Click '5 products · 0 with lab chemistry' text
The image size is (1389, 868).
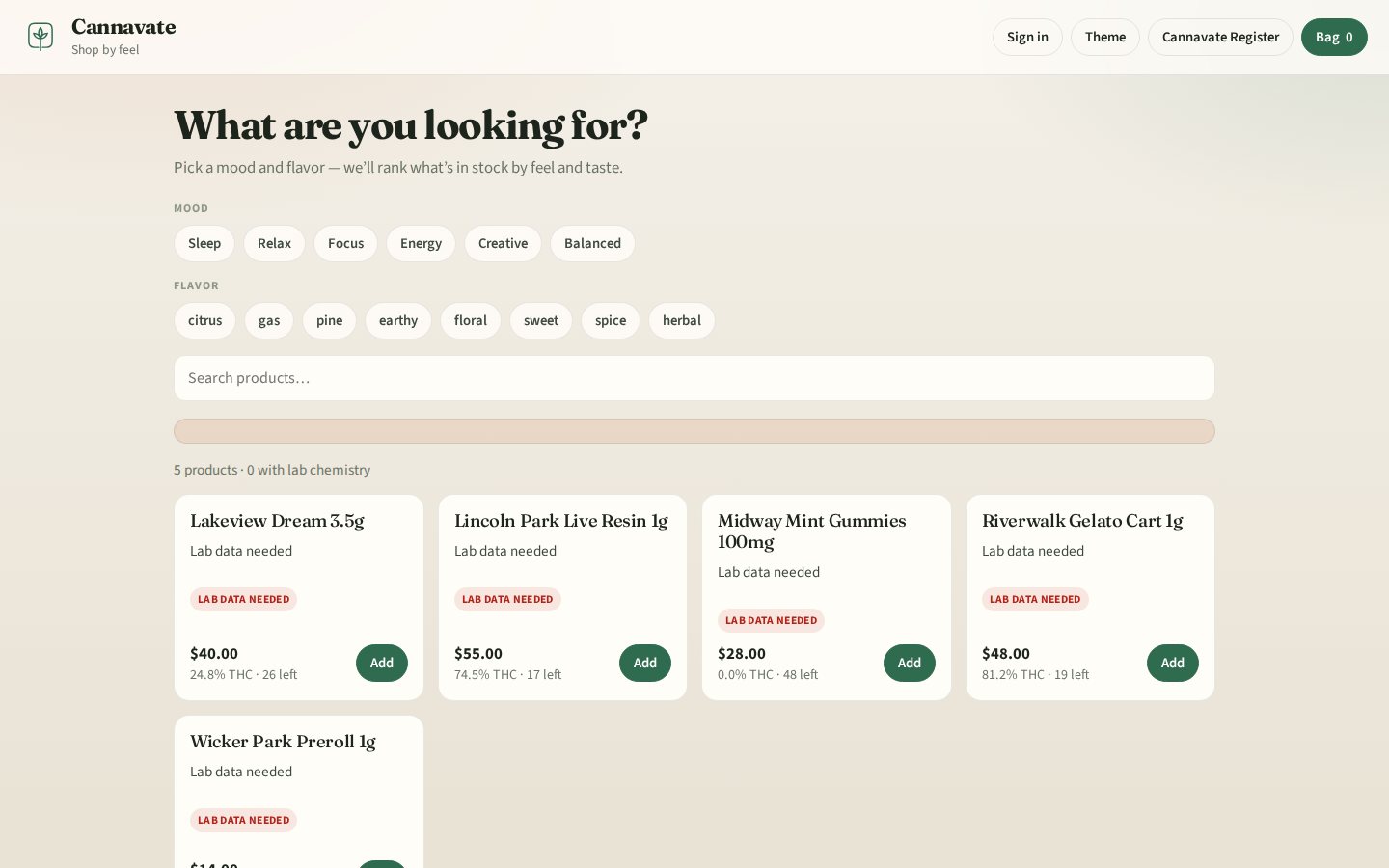tap(272, 470)
